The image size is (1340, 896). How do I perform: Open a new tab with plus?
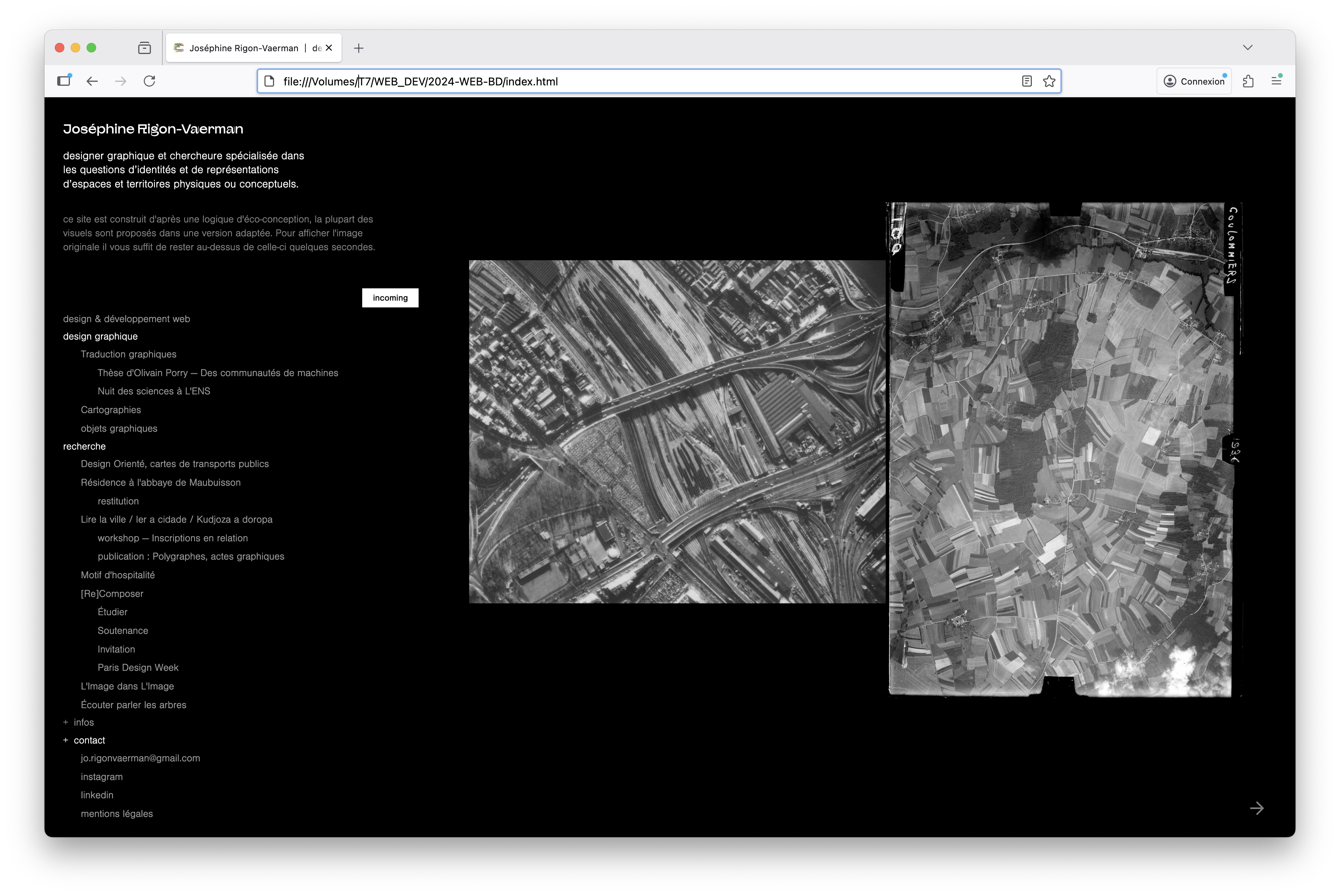point(358,48)
